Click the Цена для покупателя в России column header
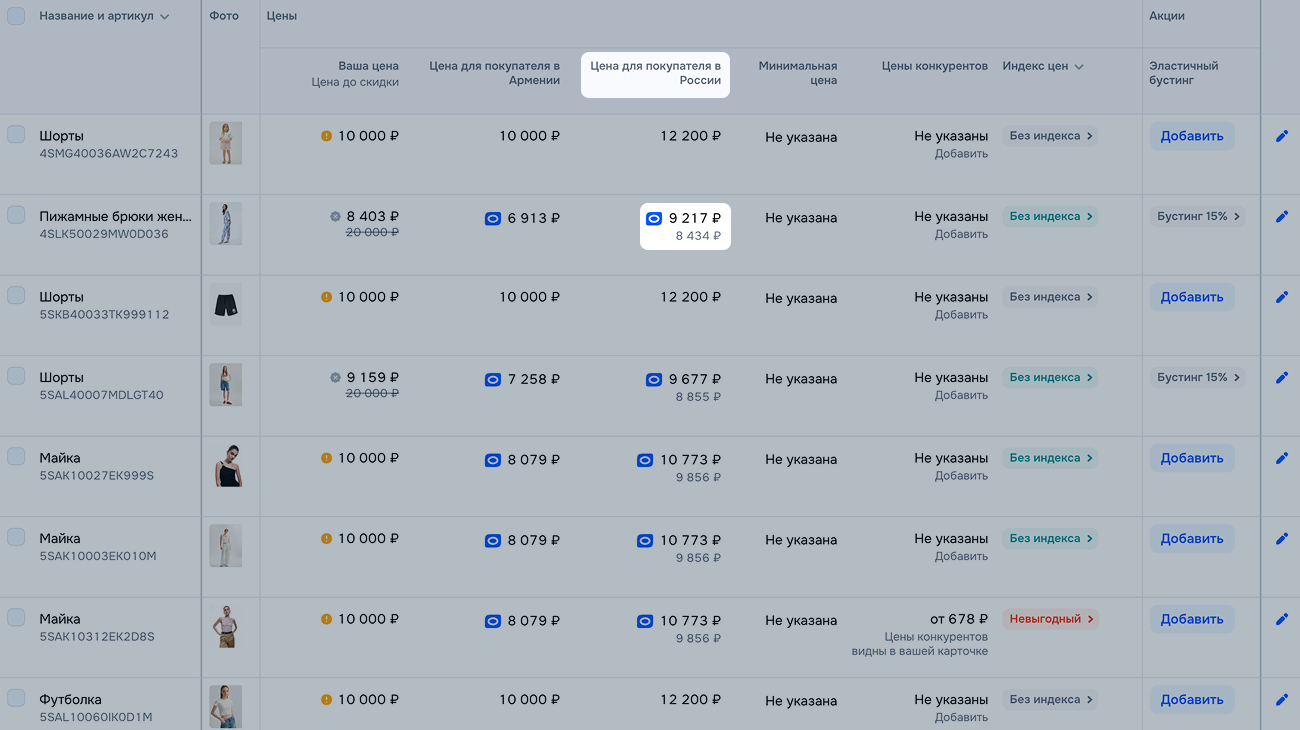The height and width of the screenshot is (730, 1300). tap(655, 73)
